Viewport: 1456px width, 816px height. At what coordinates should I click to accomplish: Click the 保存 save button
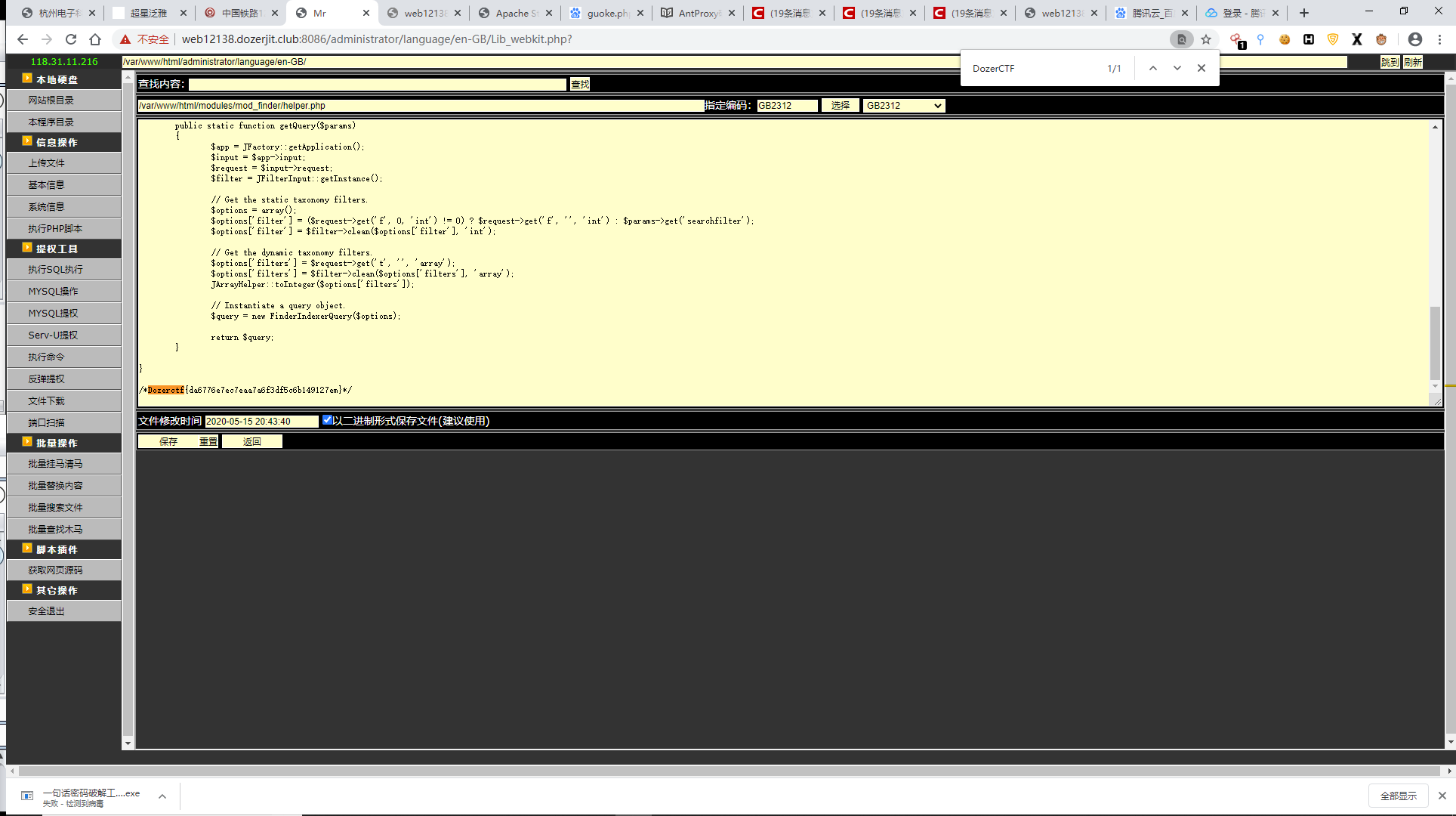tap(168, 441)
